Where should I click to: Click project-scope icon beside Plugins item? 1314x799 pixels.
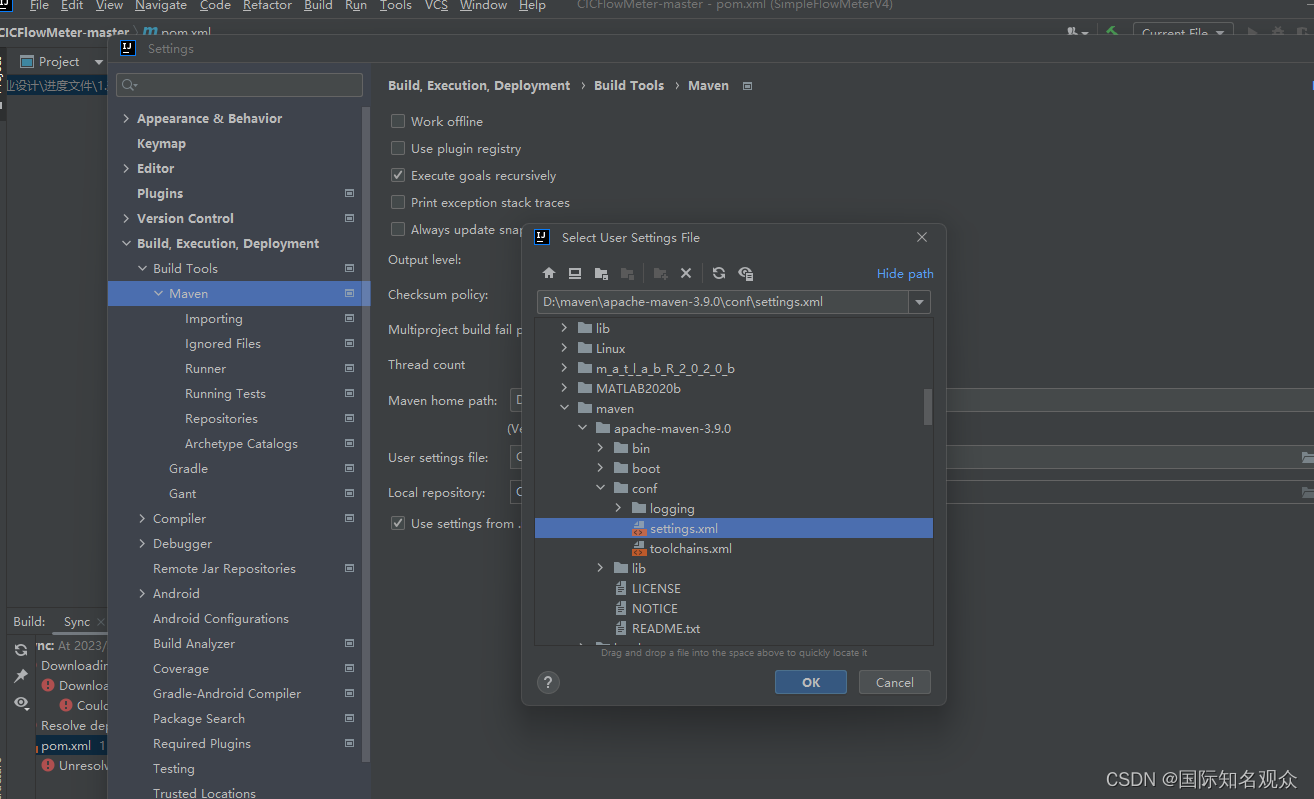349,193
